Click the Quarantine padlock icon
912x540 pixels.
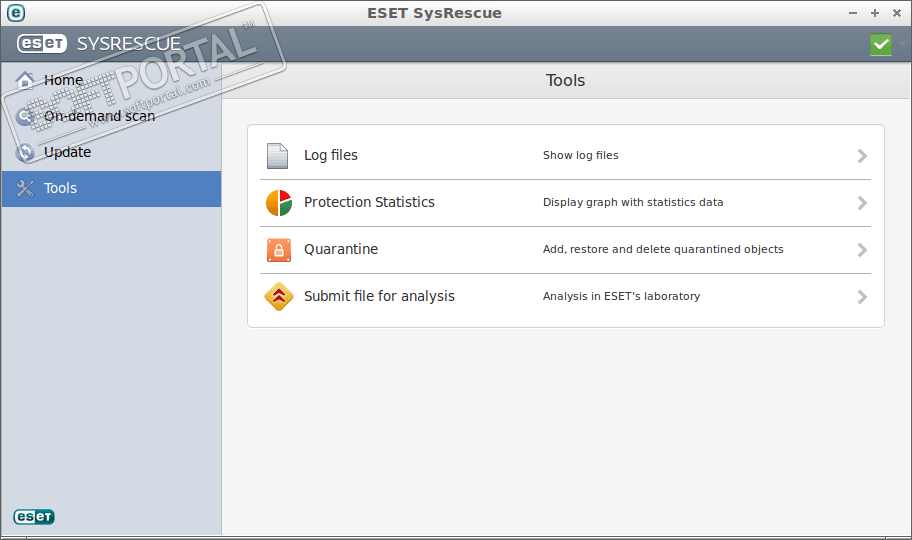279,250
